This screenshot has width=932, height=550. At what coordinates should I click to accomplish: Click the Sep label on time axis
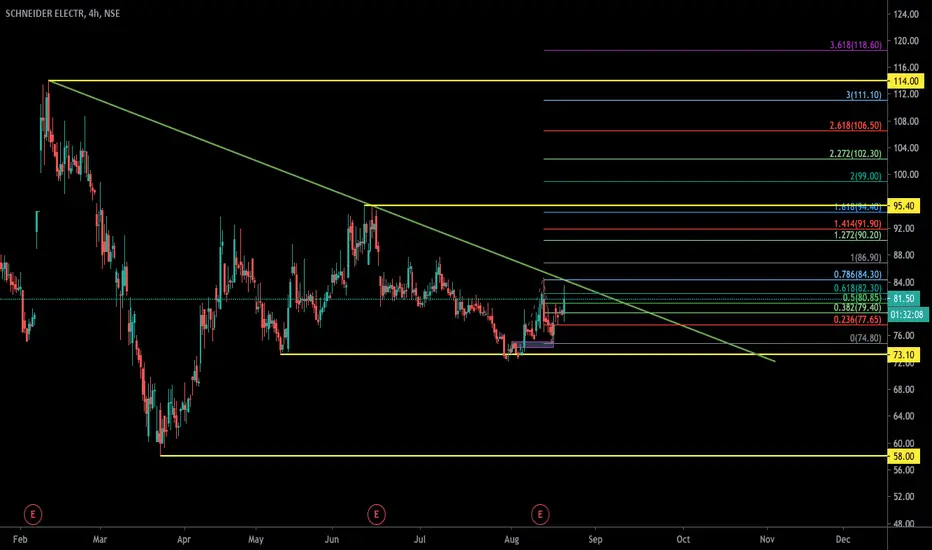click(595, 539)
